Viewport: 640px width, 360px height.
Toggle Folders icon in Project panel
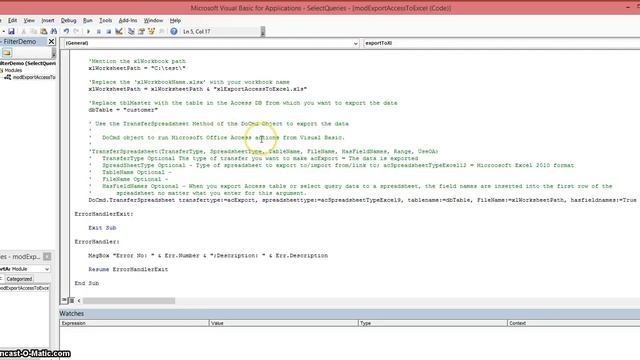point(7,53)
